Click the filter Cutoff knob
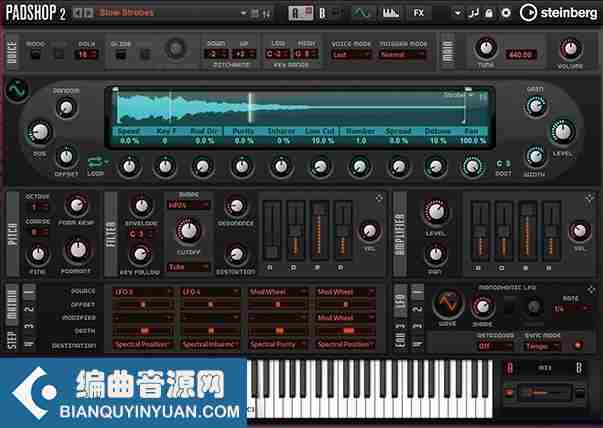603x428 pixels. click(x=188, y=231)
